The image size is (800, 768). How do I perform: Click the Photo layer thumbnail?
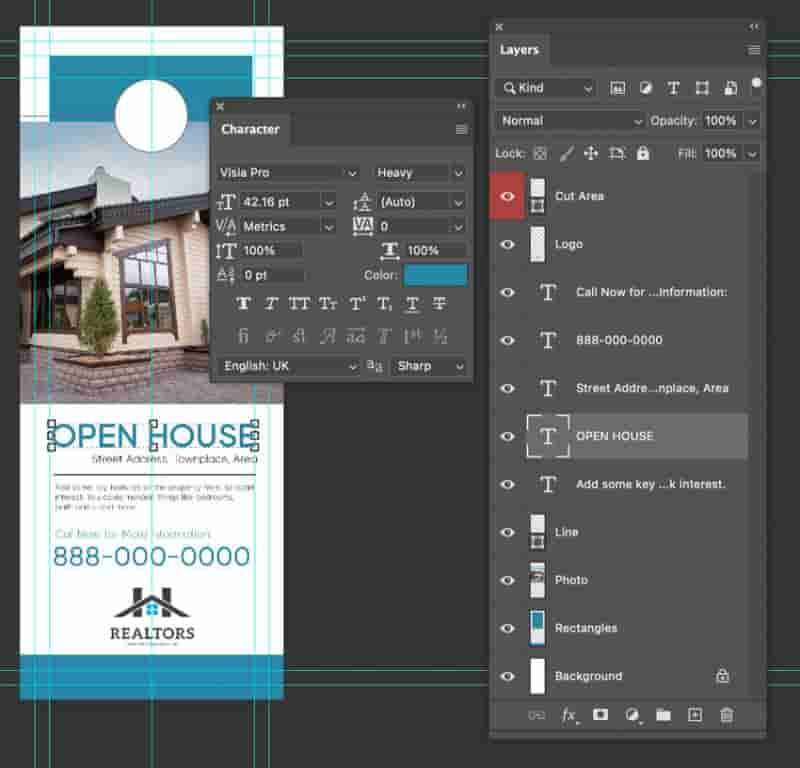(x=537, y=580)
